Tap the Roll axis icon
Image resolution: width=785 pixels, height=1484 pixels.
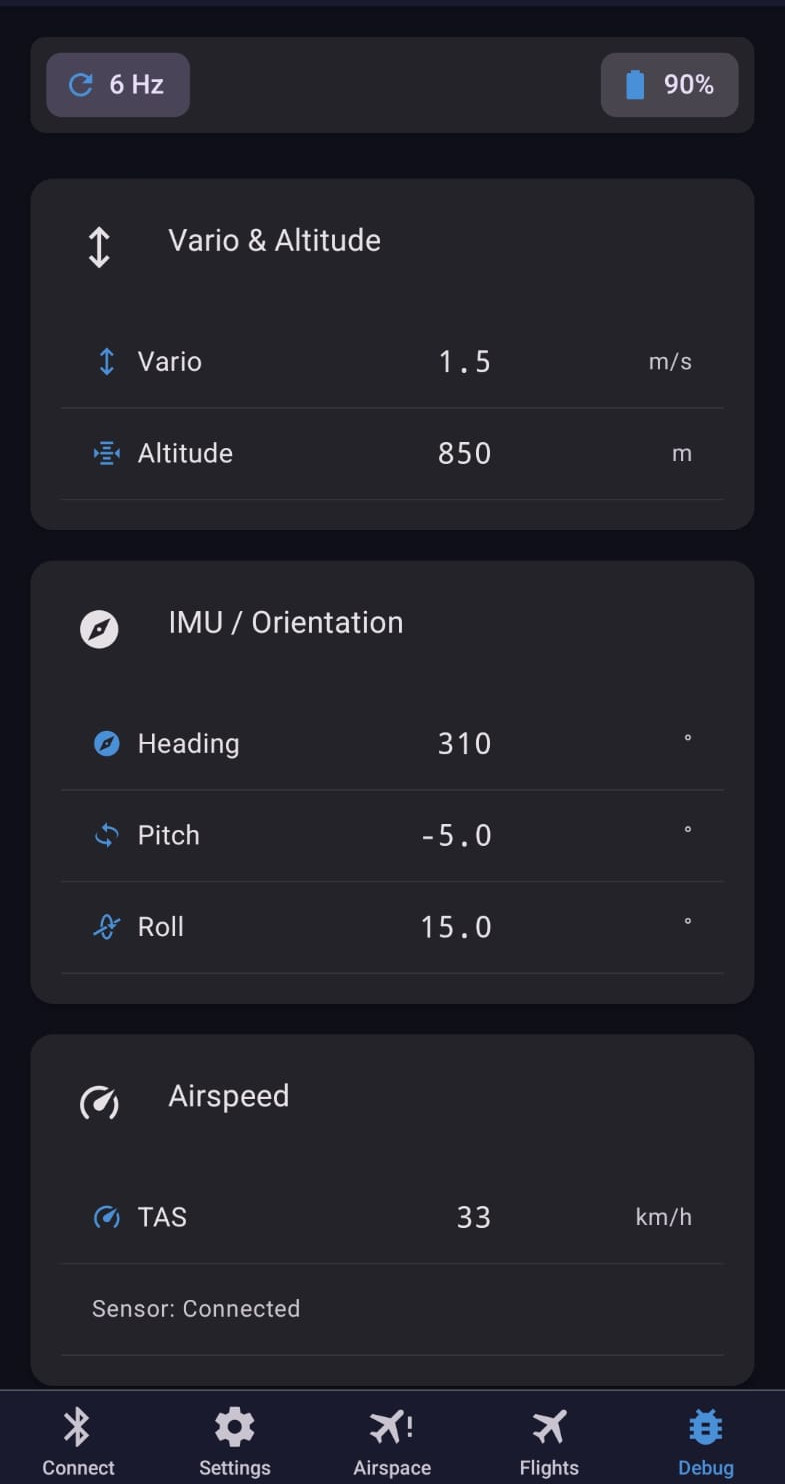[106, 927]
